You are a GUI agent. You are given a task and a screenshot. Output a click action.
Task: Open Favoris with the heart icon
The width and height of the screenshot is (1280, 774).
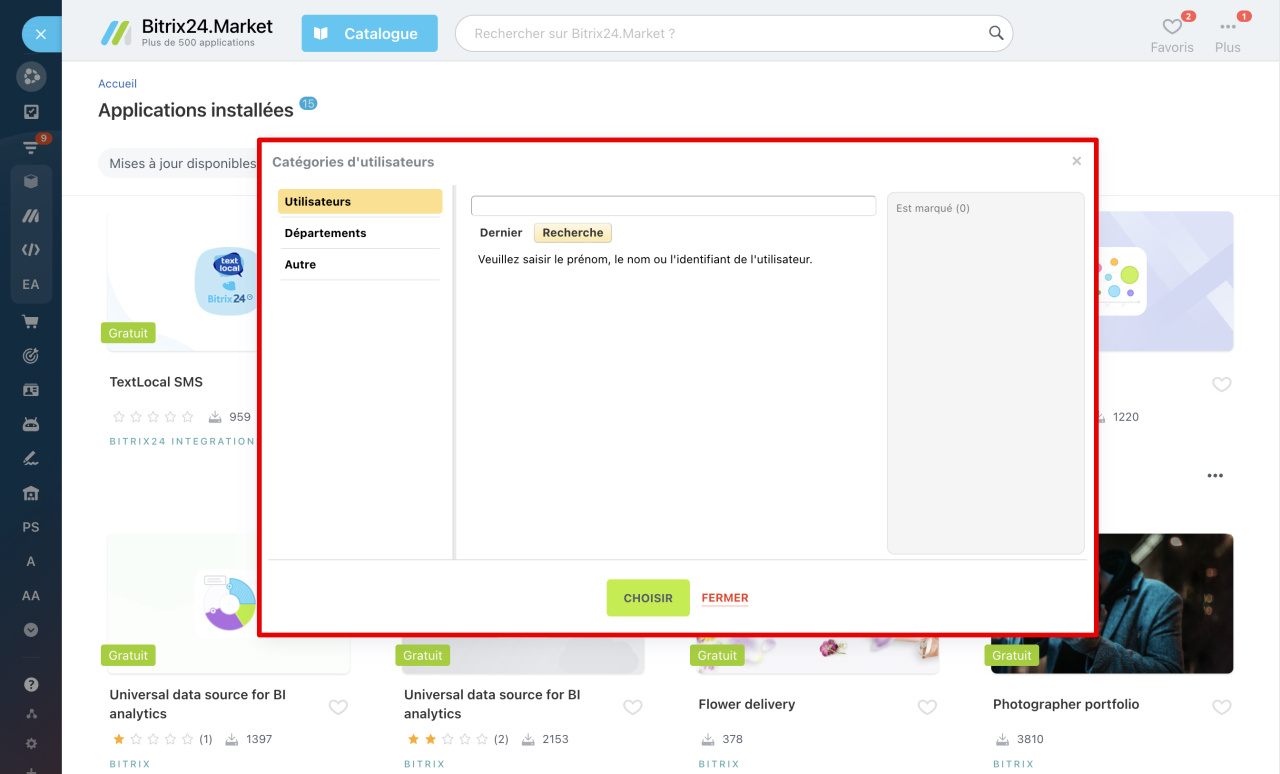tap(1172, 34)
